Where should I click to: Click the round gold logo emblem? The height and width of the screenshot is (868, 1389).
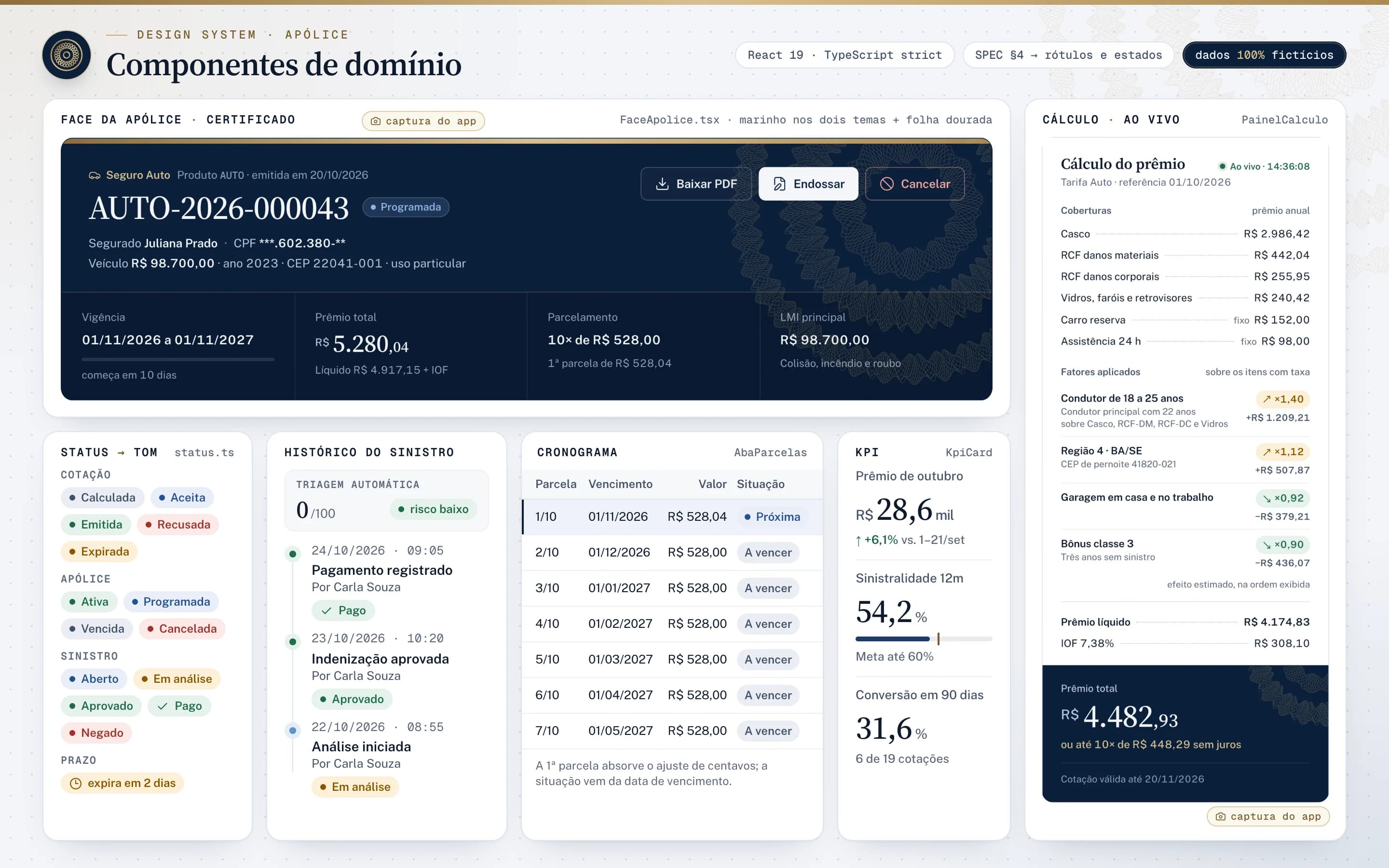coord(67,55)
